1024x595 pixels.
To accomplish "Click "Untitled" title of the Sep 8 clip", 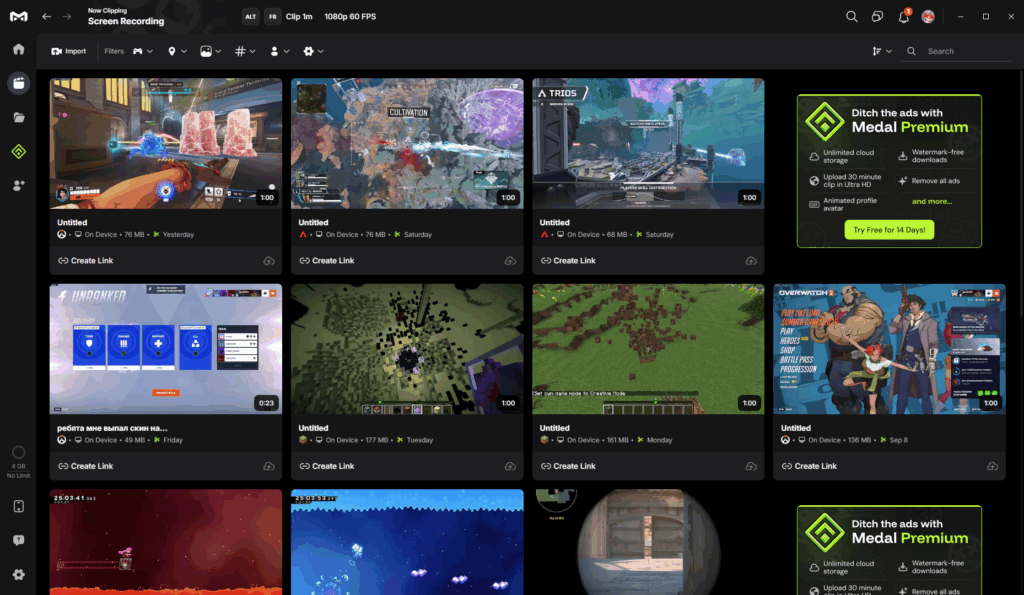I will tap(796, 428).
